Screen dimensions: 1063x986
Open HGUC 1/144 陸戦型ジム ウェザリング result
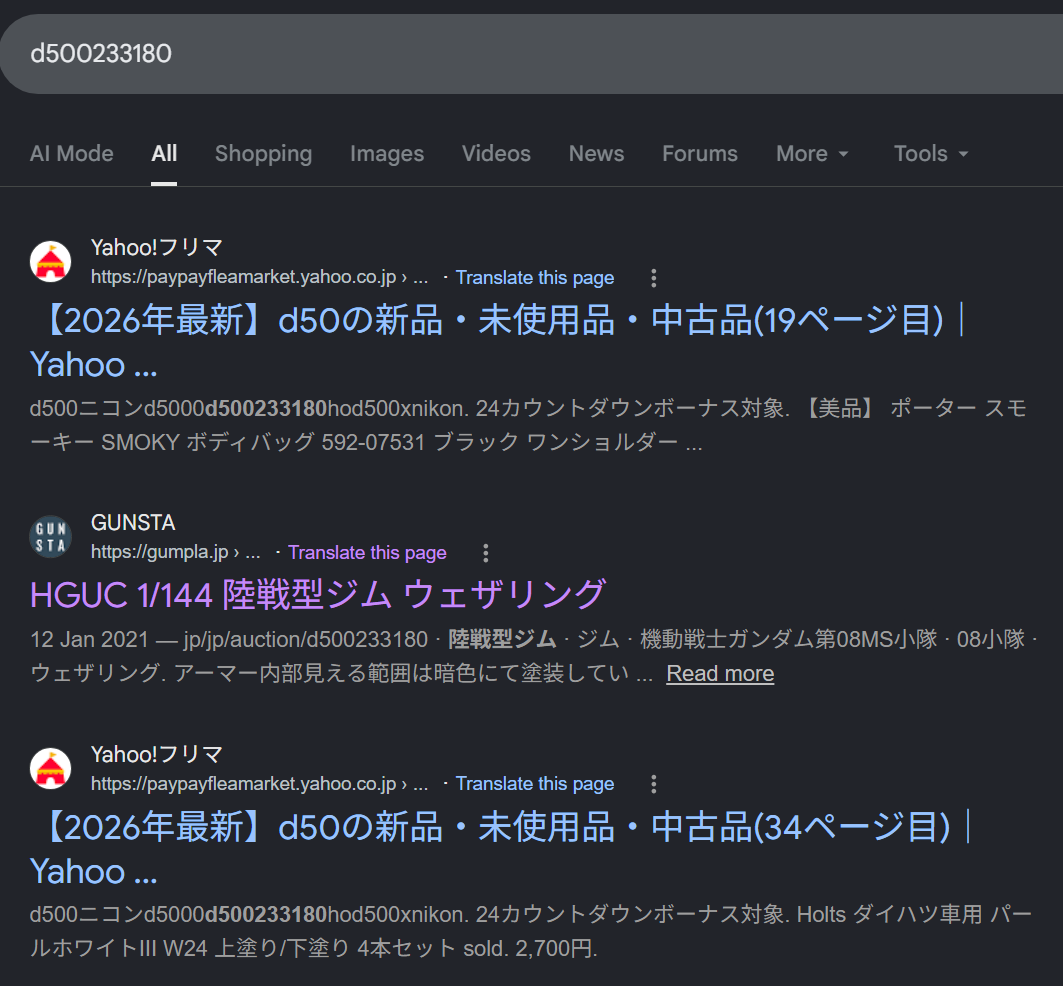(x=318, y=595)
